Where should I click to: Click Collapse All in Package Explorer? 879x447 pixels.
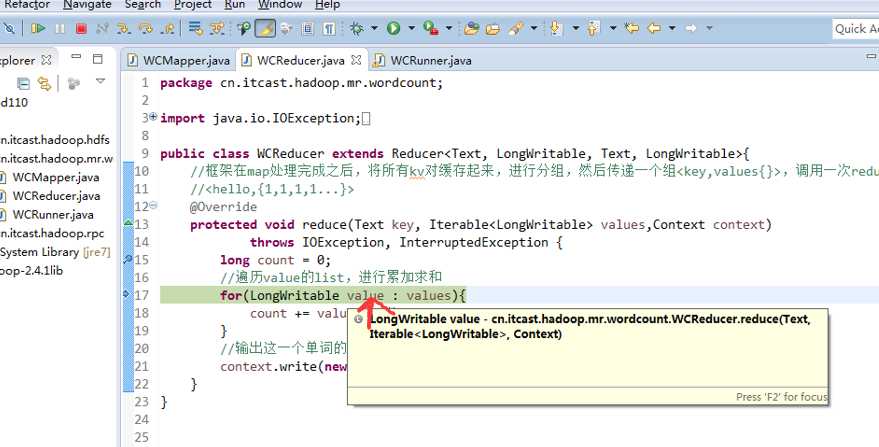(x=23, y=84)
